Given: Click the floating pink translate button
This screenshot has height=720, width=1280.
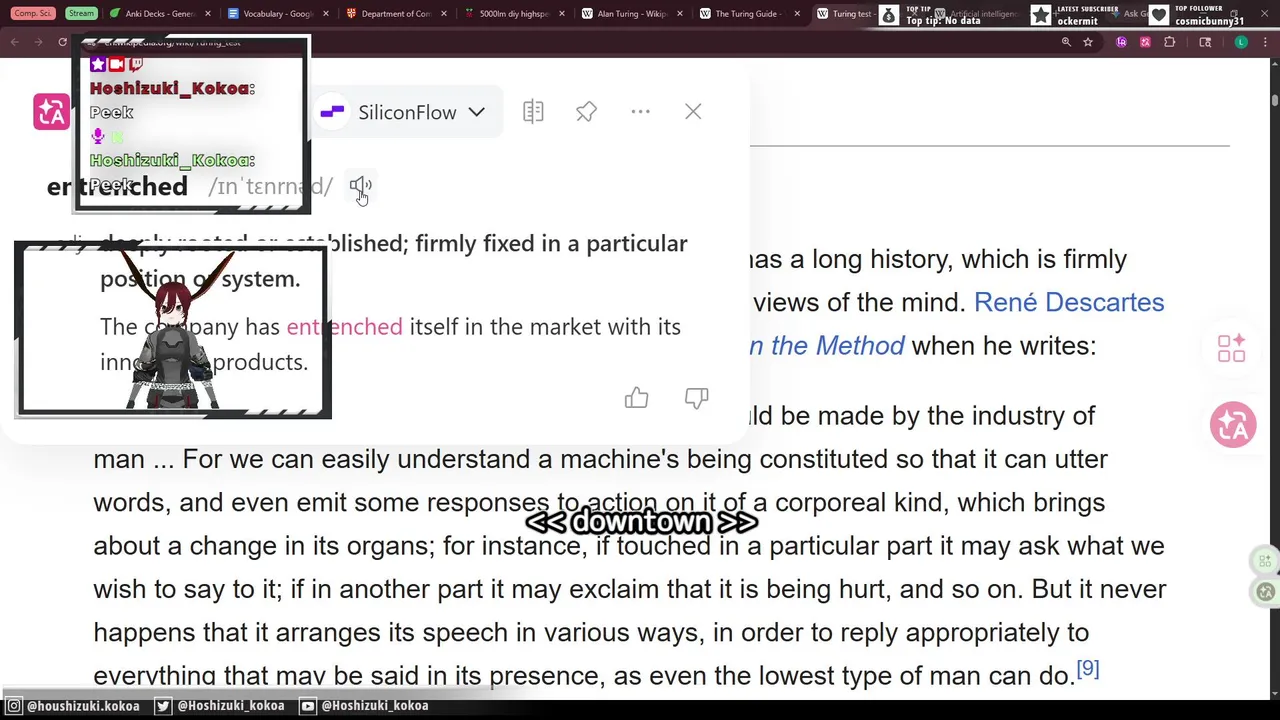Looking at the screenshot, I should click(1233, 425).
